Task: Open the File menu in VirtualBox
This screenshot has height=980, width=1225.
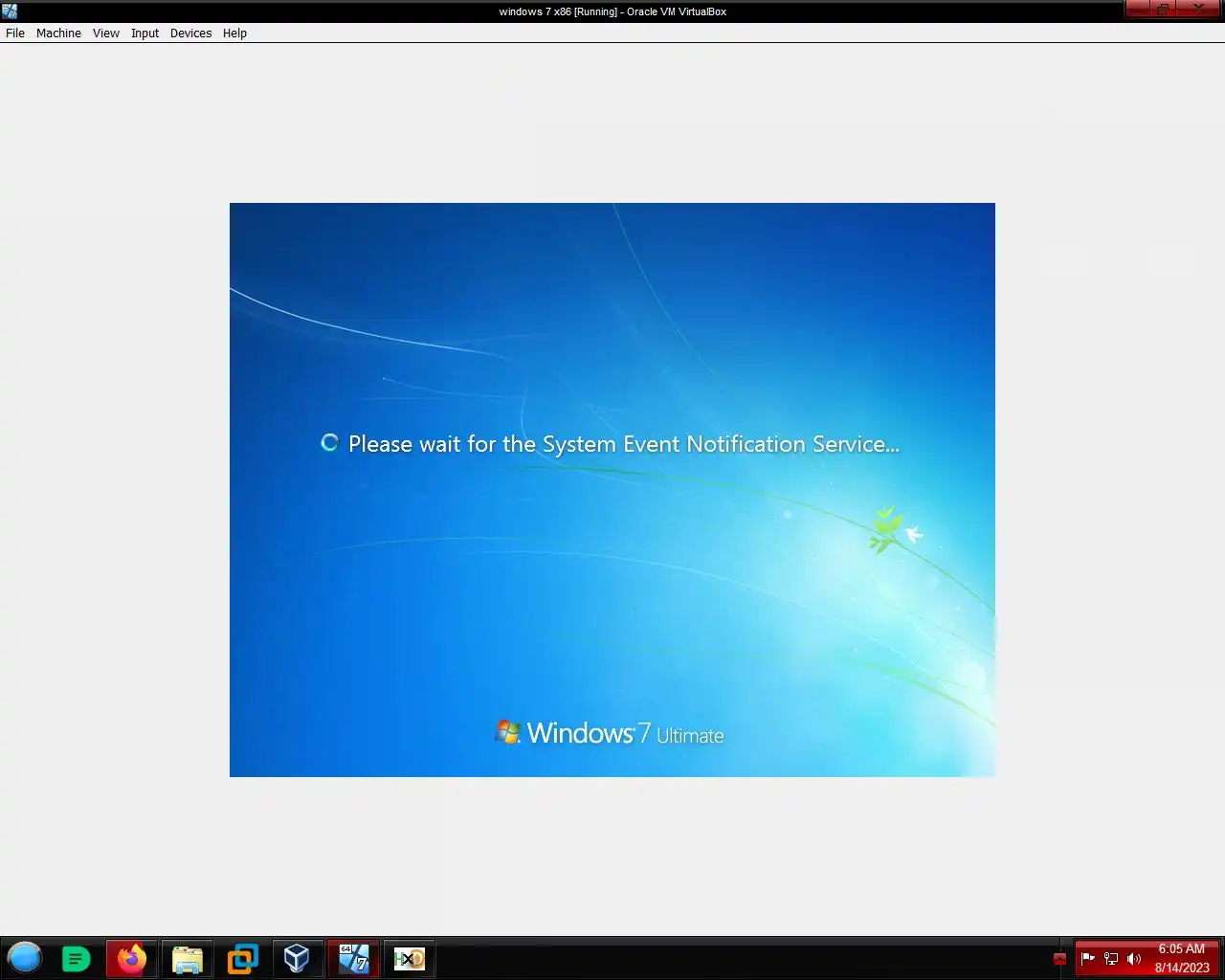Action: [x=15, y=33]
